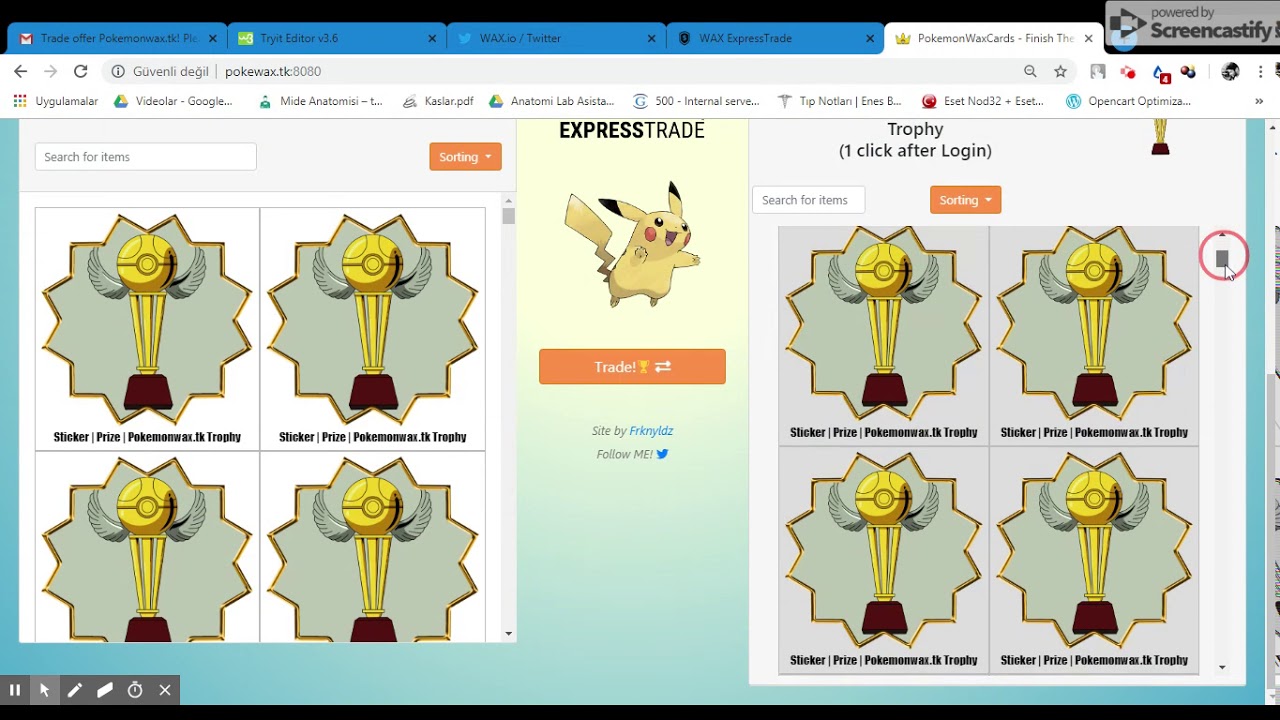Image resolution: width=1280 pixels, height=720 pixels.
Task: Show more bookmarks with double chevron
Action: tap(1259, 101)
